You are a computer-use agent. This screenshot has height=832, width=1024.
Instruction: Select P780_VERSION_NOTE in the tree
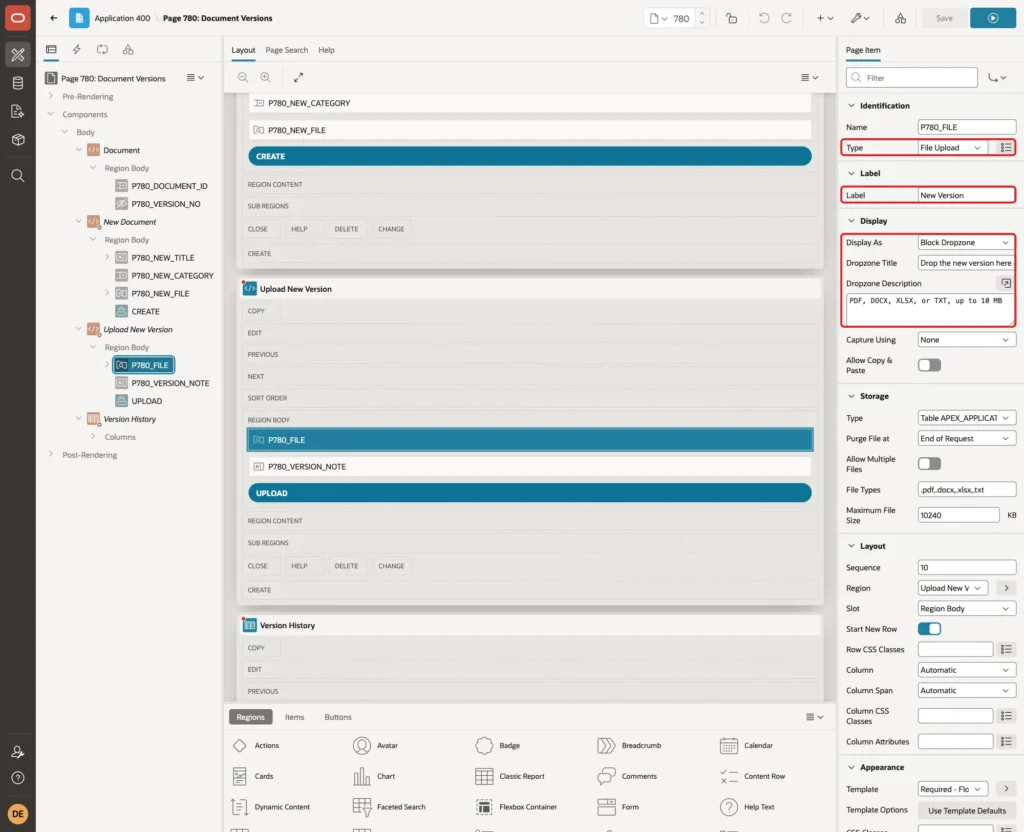[170, 383]
